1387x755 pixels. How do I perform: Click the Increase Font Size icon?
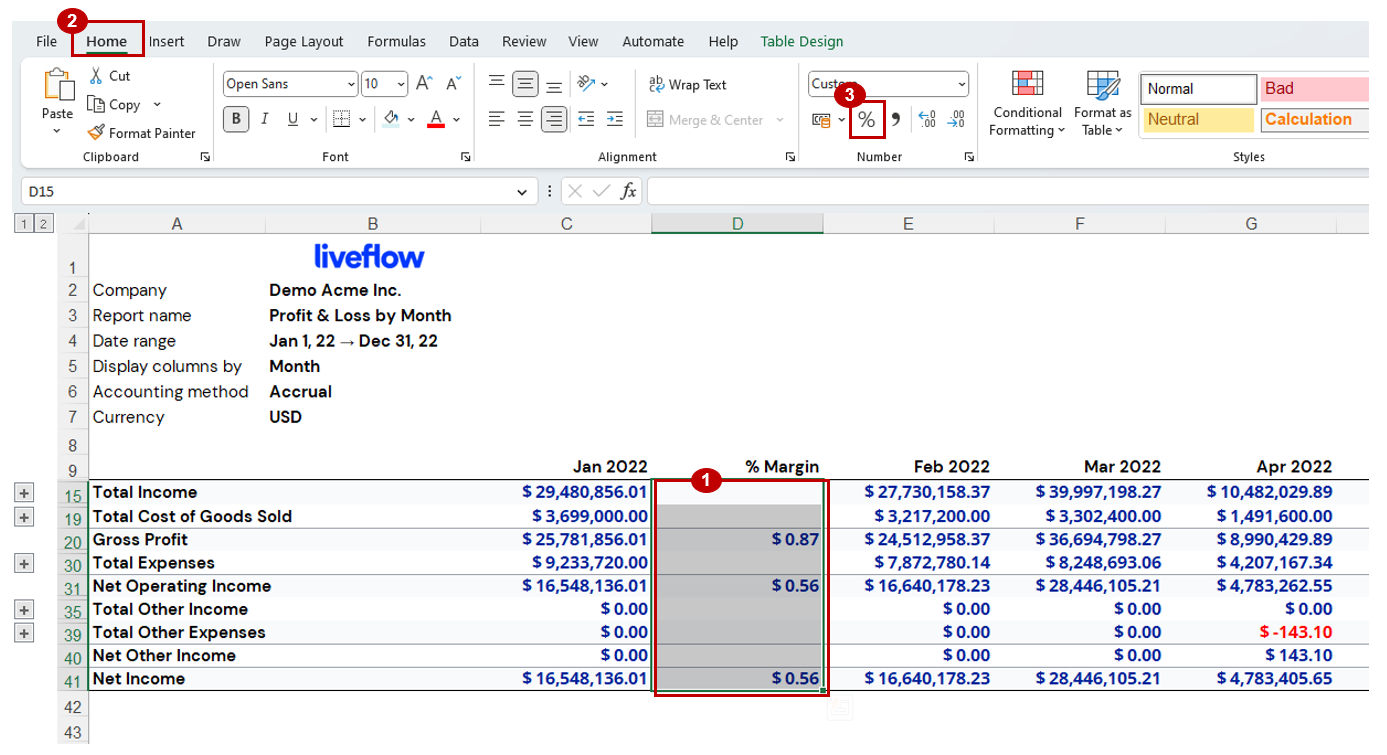pos(424,84)
